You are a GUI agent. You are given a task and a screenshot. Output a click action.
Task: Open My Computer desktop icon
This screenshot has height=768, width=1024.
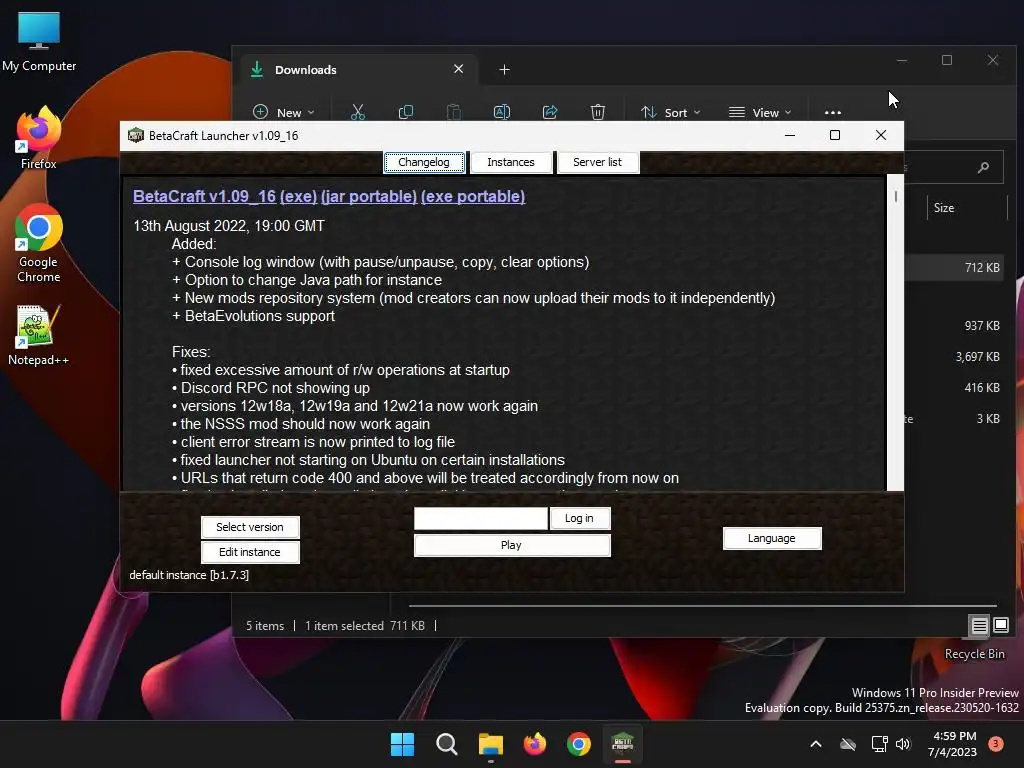39,42
